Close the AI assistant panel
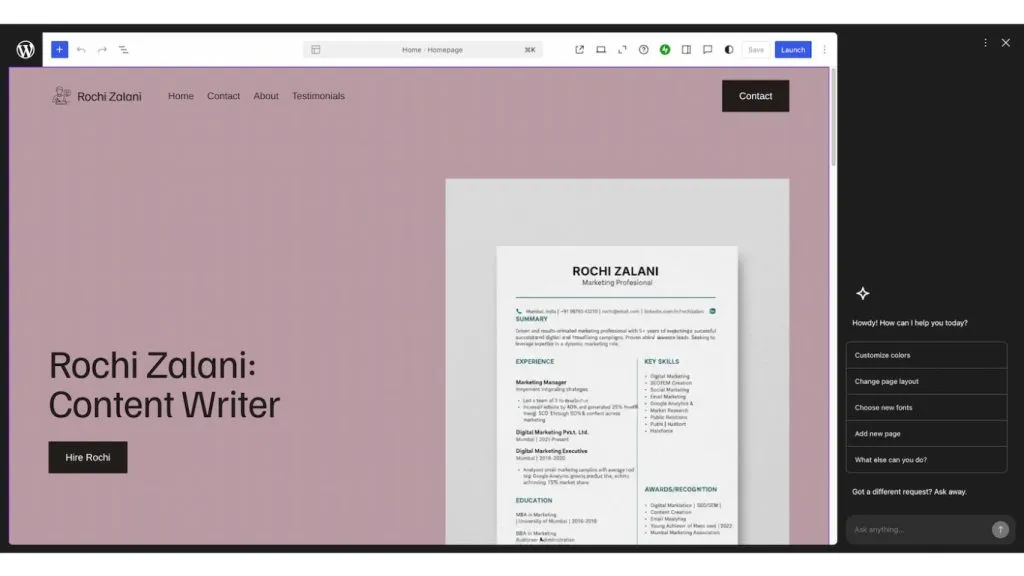Viewport: 1024px width, 576px height. 1006,42
